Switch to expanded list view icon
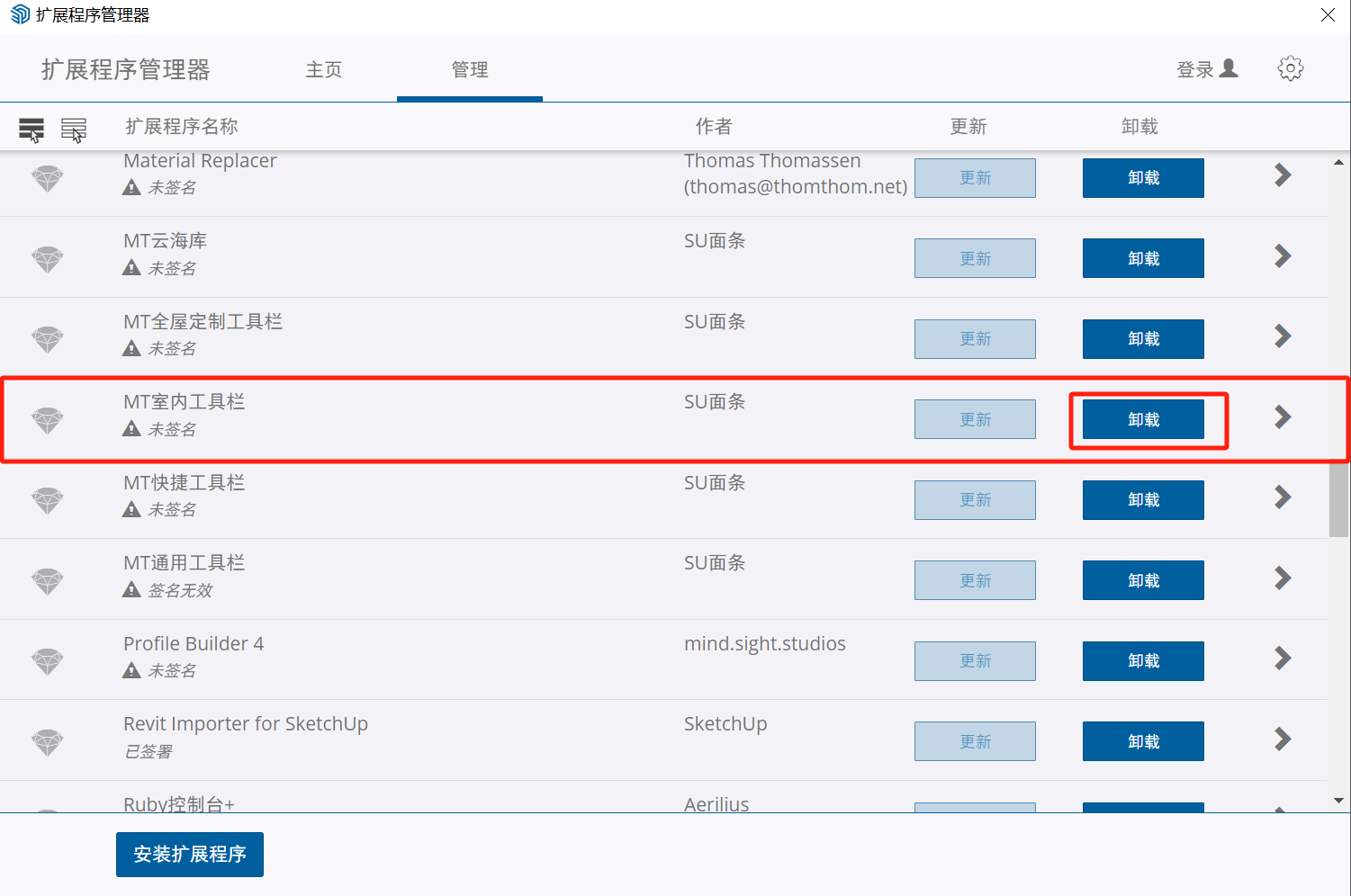 [32, 130]
